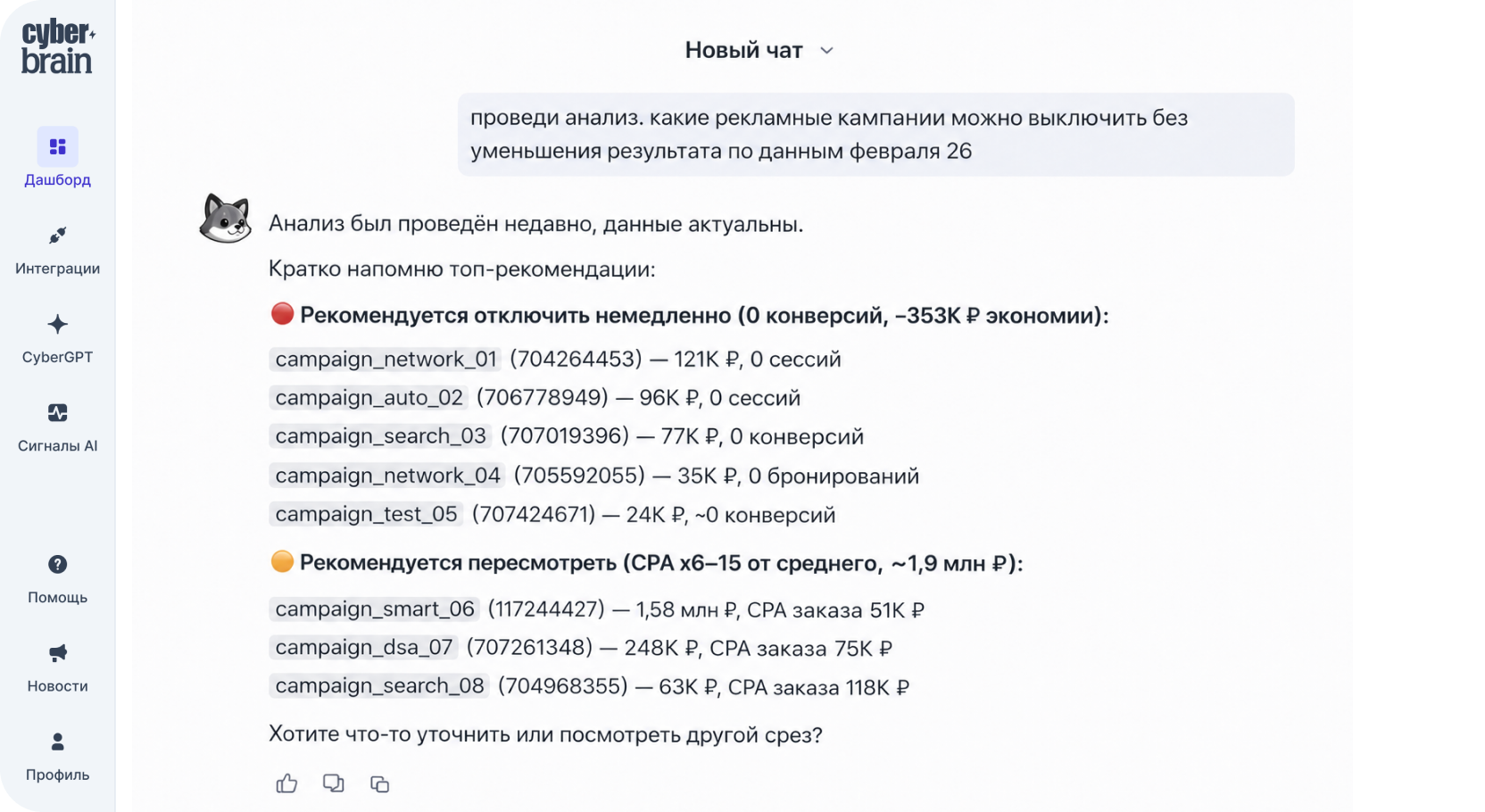This screenshot has height=812, width=1485.
Task: Open the Дашборд dashboard icon
Action: click(57, 146)
